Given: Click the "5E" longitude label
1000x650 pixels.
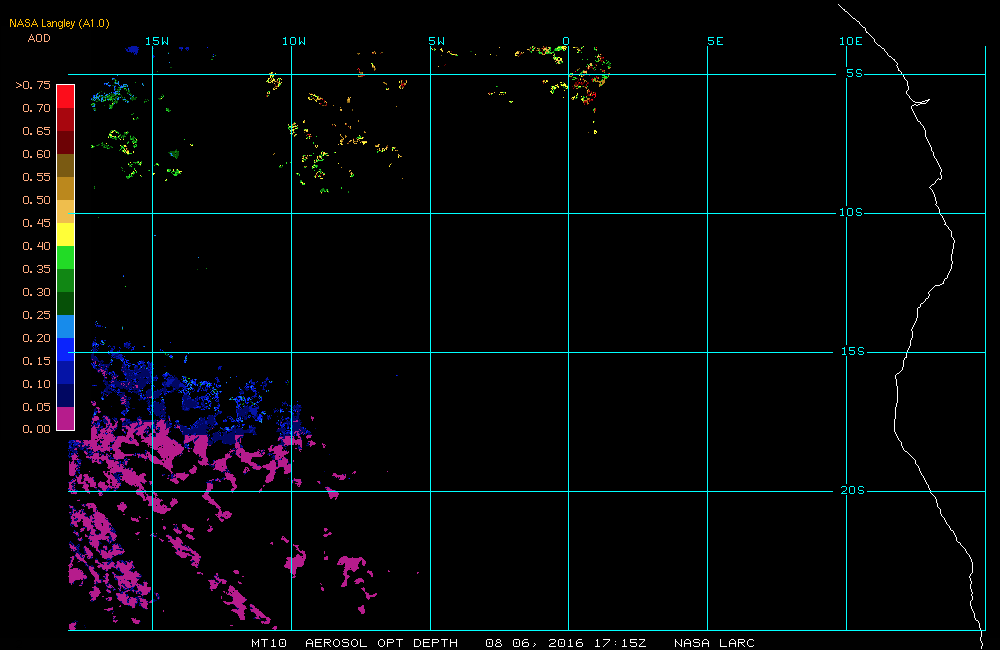Looking at the screenshot, I should [x=716, y=41].
